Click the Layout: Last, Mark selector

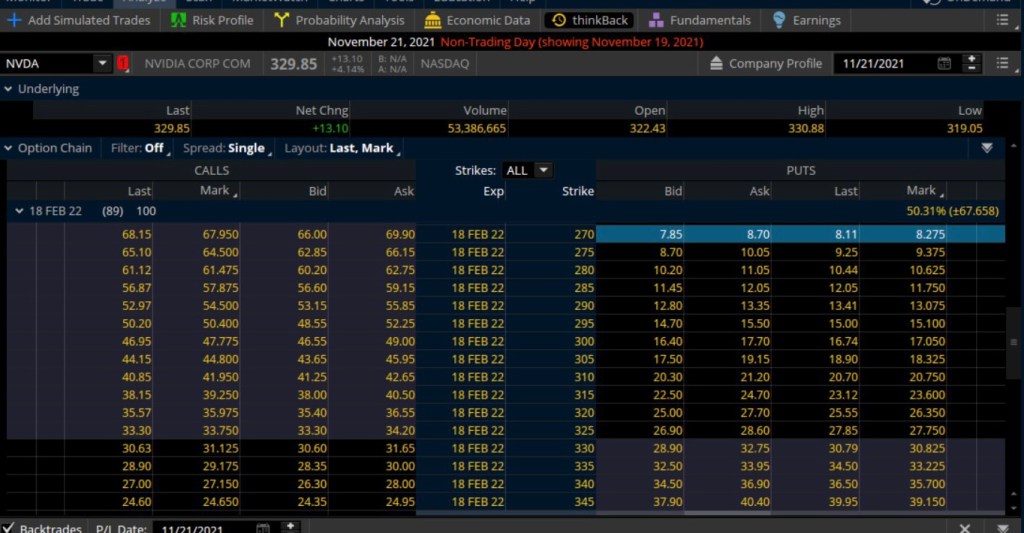pos(341,148)
